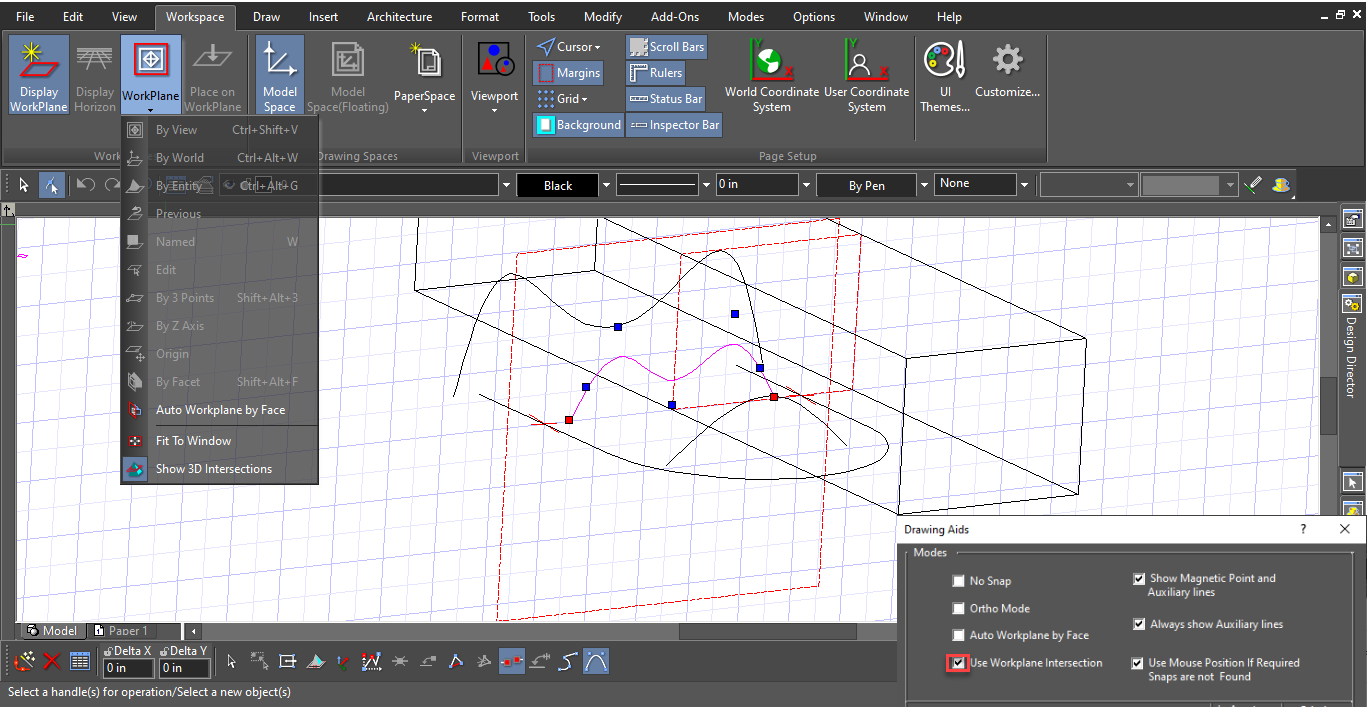Click the rectangle-with-handles icon in bottom toolbar

pos(288,661)
